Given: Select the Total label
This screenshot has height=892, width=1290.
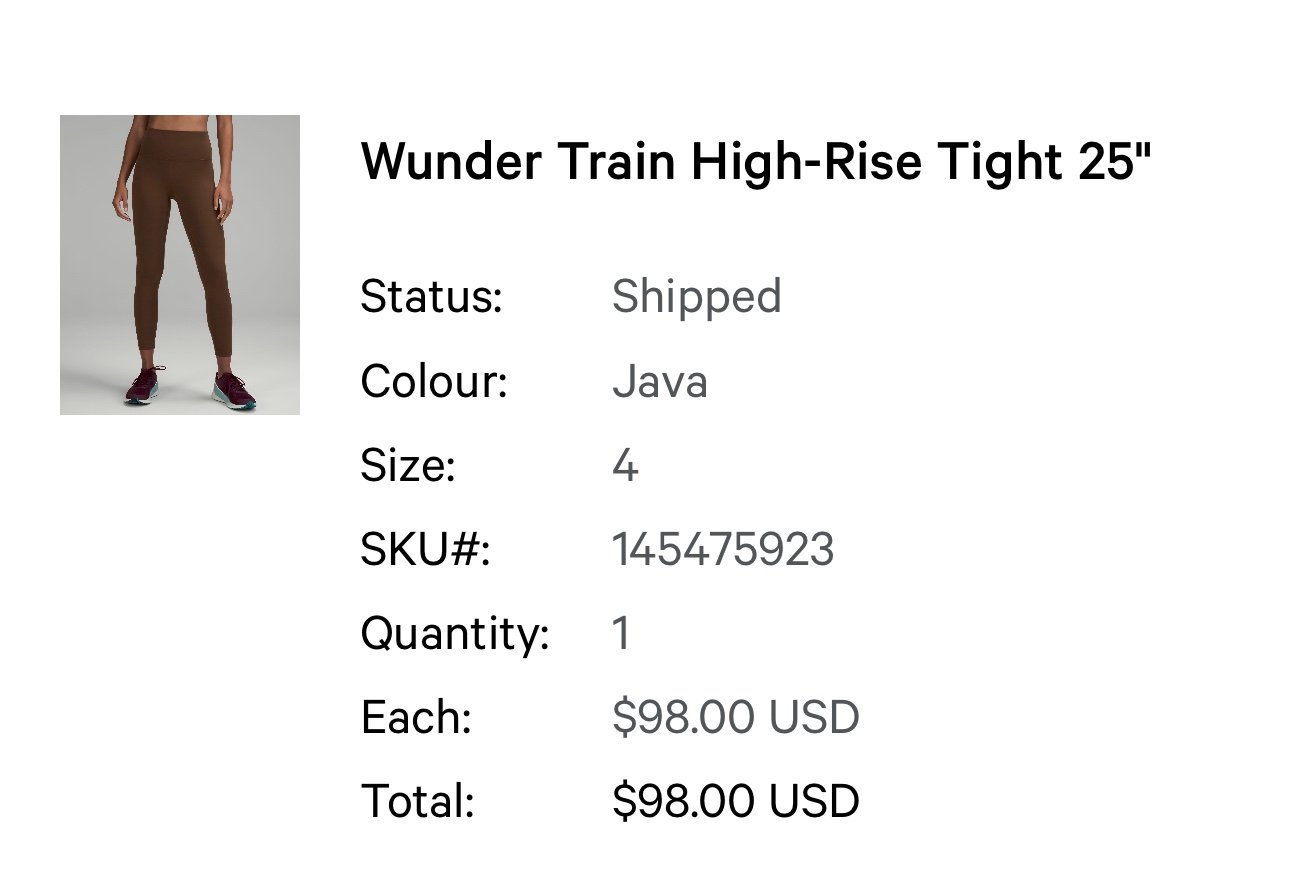Looking at the screenshot, I should (417, 802).
